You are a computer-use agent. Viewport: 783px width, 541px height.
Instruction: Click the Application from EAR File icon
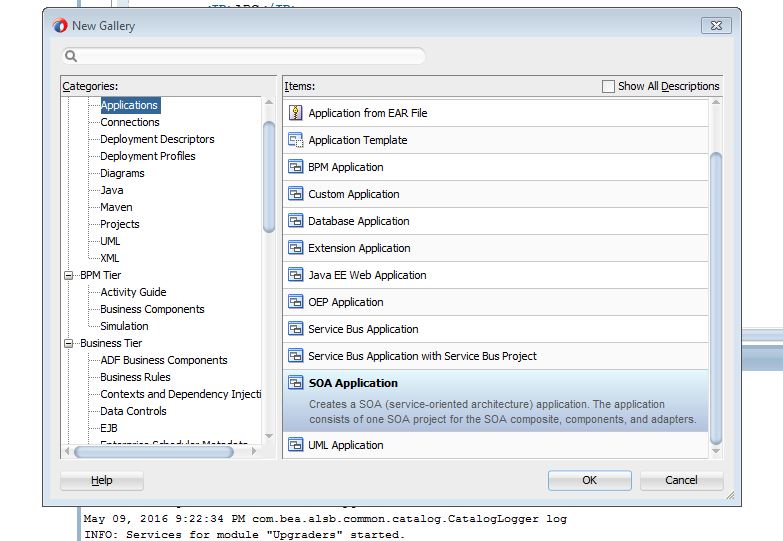tap(296, 113)
